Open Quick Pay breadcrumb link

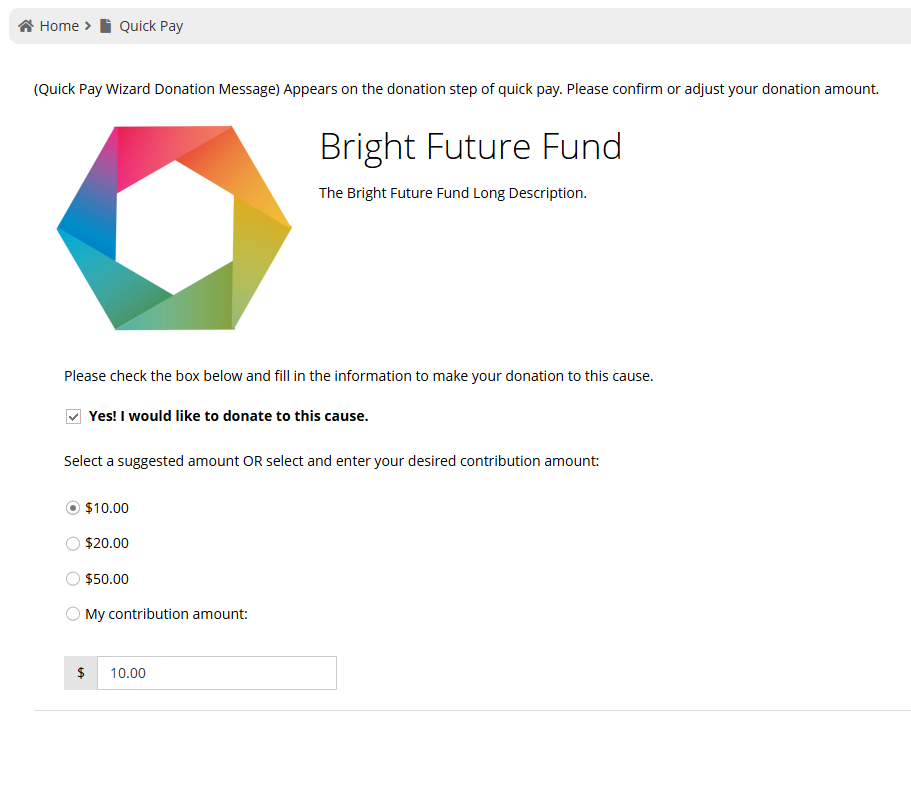click(x=151, y=26)
